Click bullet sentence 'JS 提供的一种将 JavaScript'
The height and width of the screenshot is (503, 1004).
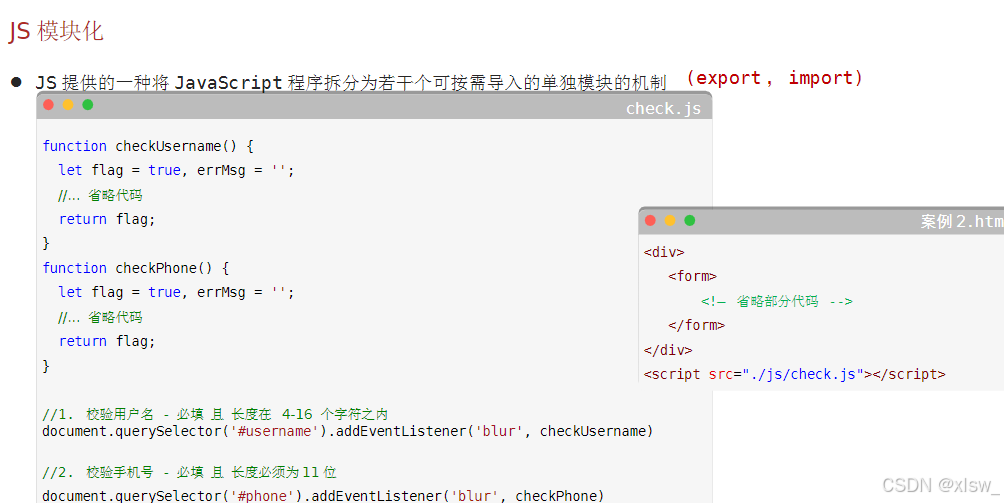pos(350,83)
